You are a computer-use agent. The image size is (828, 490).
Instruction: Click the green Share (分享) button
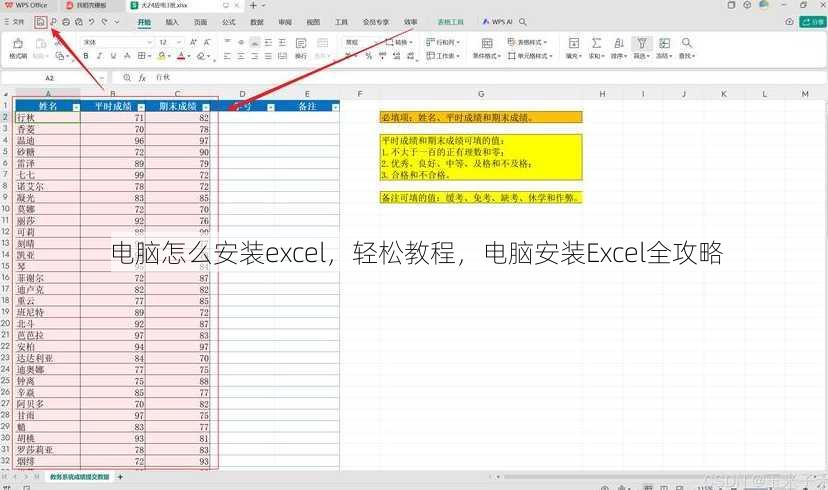(813, 22)
